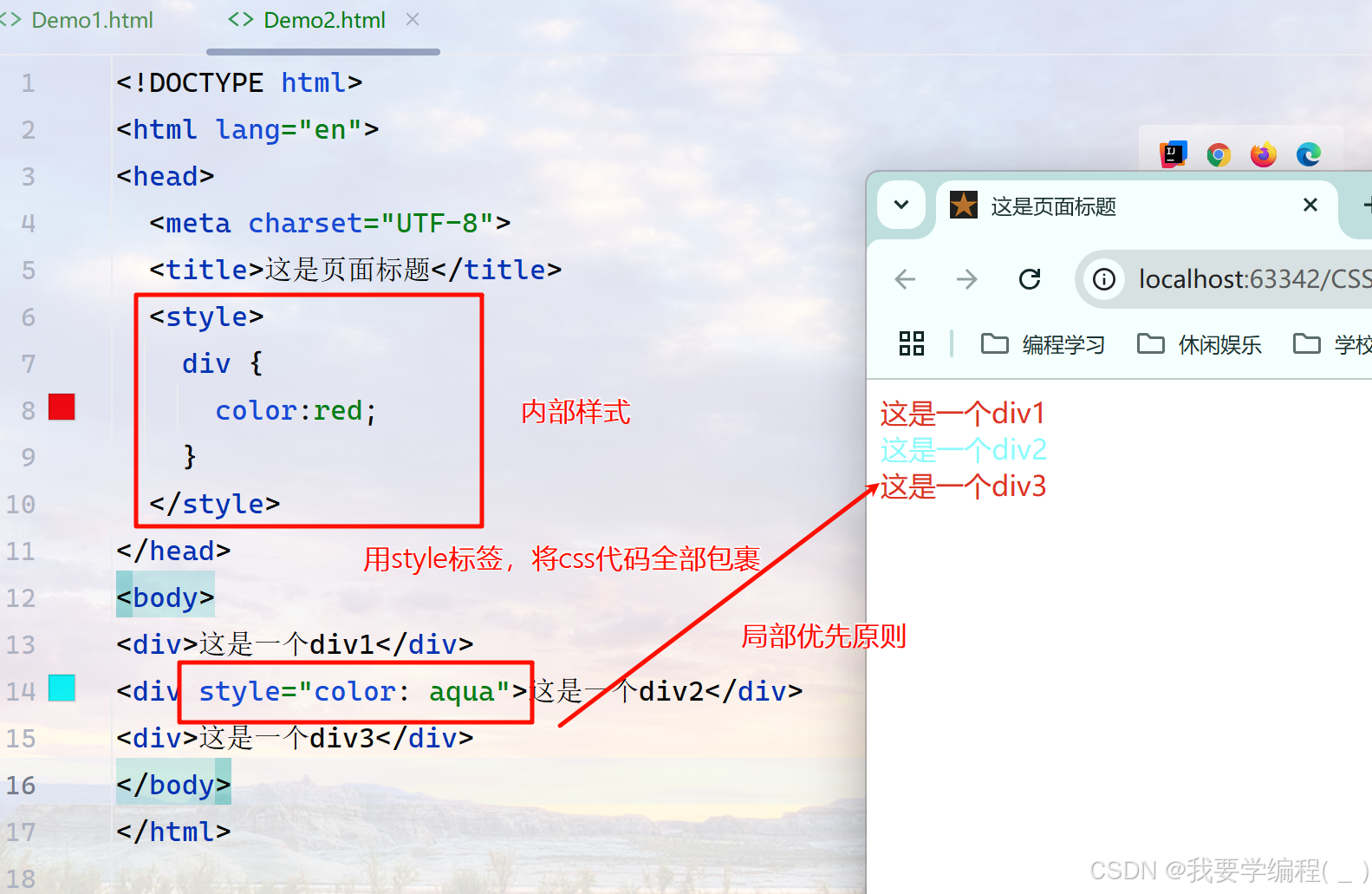1372x894 pixels.
Task: Open the 编程学习 bookmarks folder
Action: [x=1044, y=344]
